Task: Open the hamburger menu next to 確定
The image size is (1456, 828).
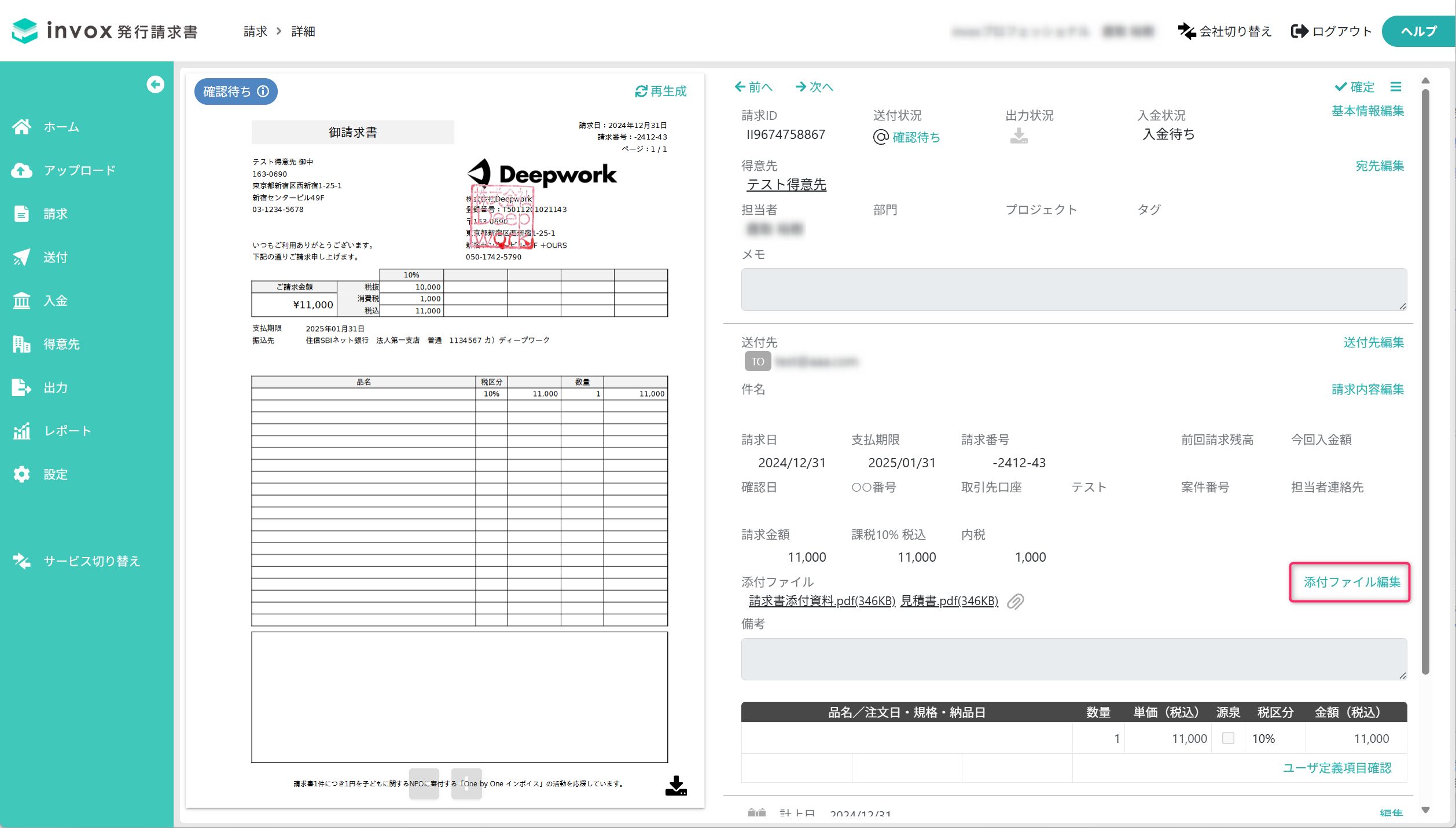Action: [1396, 87]
